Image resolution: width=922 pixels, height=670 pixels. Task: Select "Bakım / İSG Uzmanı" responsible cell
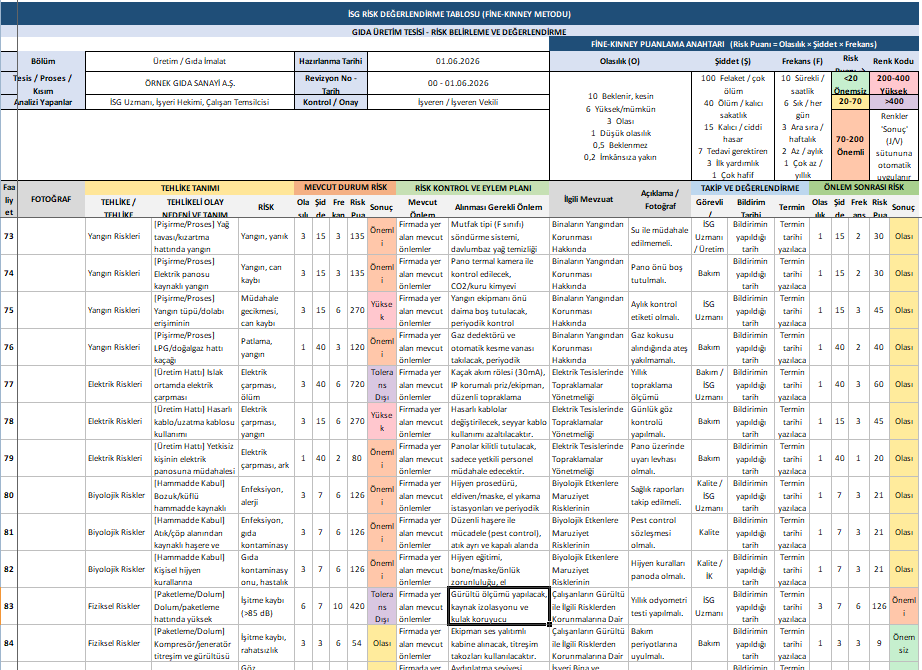coord(709,384)
